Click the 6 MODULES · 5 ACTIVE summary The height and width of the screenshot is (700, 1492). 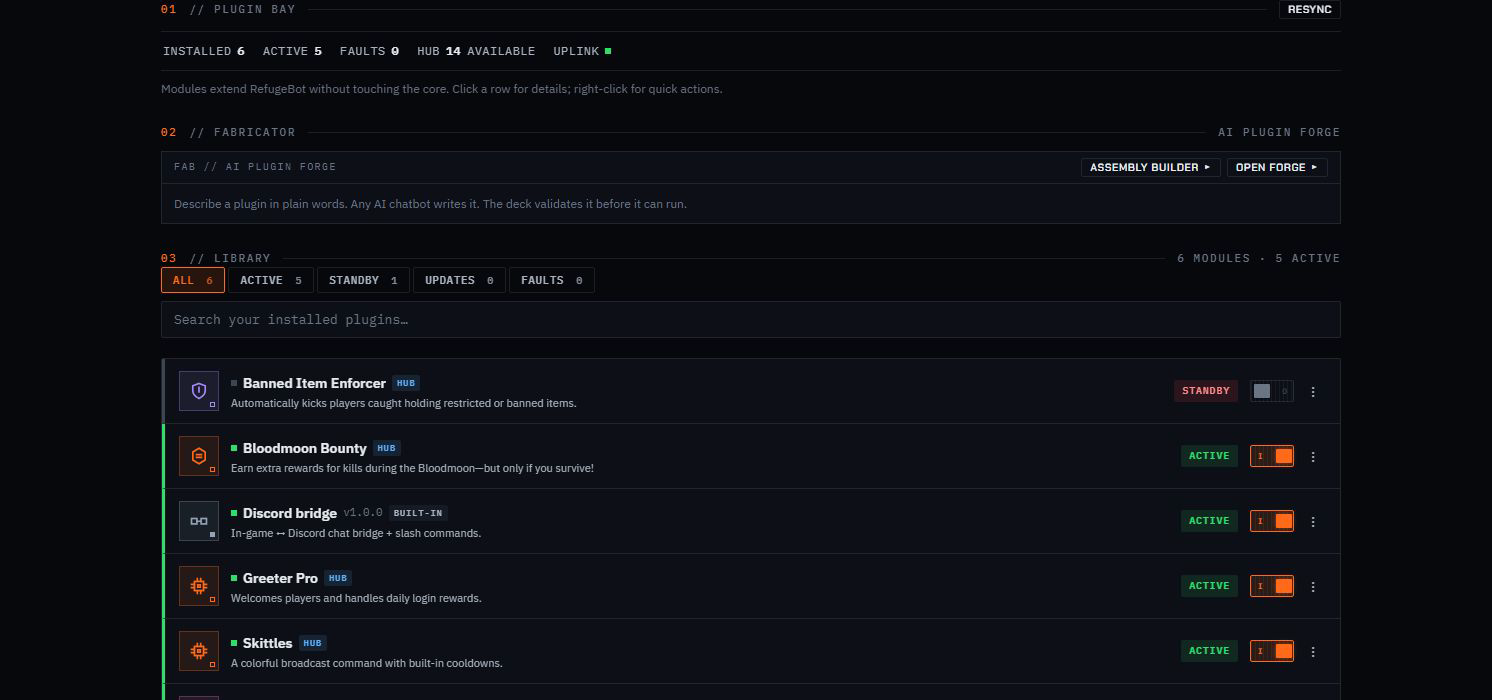pos(1258,258)
